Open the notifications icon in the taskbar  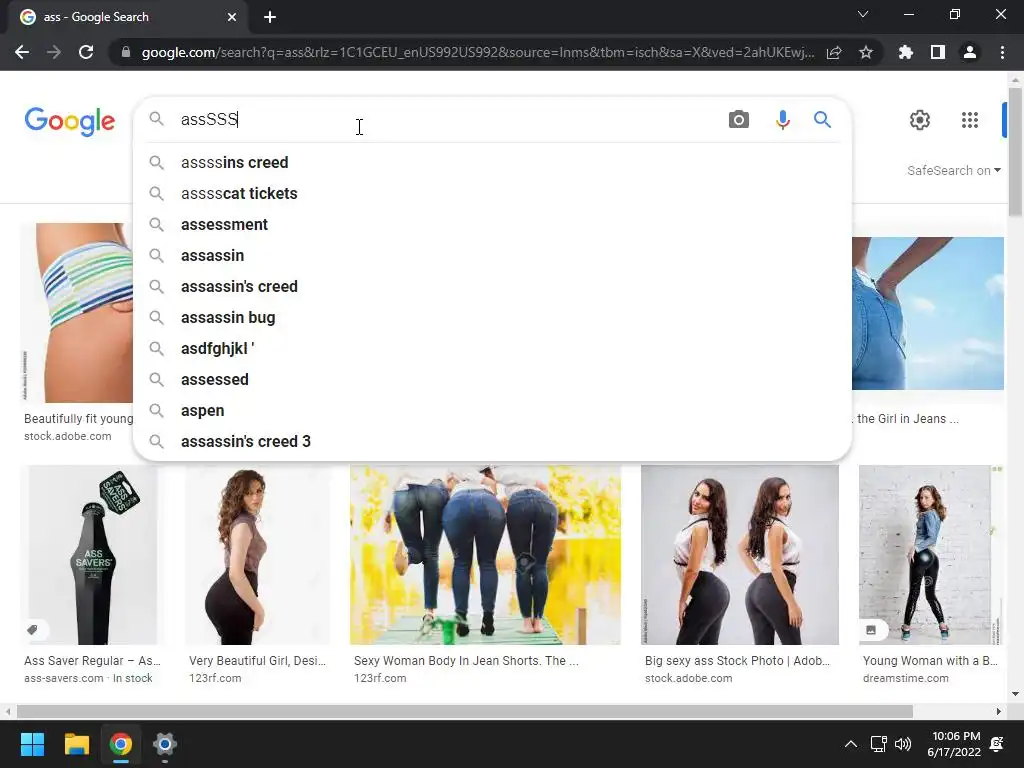[x=997, y=744]
